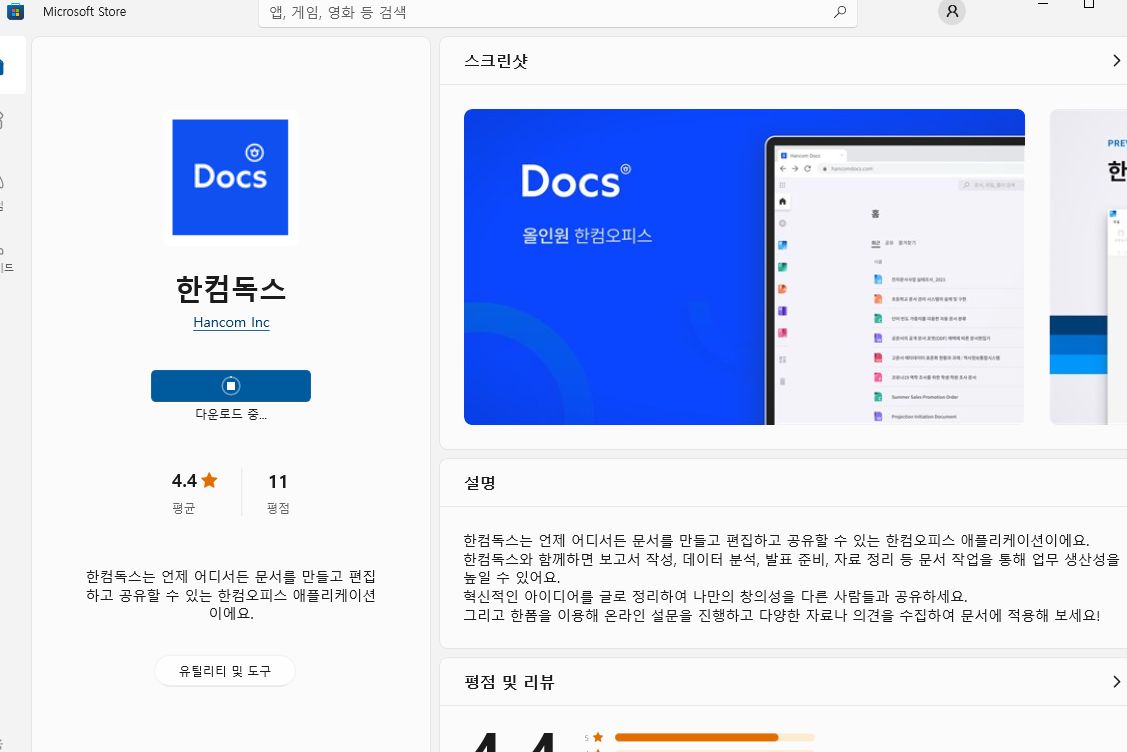This screenshot has width=1127, height=752.
Task: Expand the 평점 및 리뷰 section chevron
Action: 1116,682
